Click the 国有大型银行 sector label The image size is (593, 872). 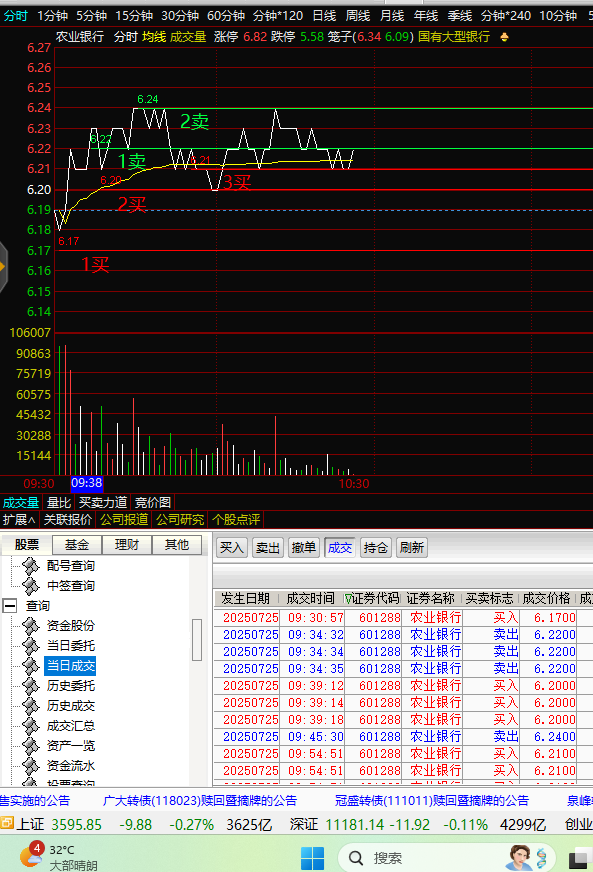click(454, 37)
